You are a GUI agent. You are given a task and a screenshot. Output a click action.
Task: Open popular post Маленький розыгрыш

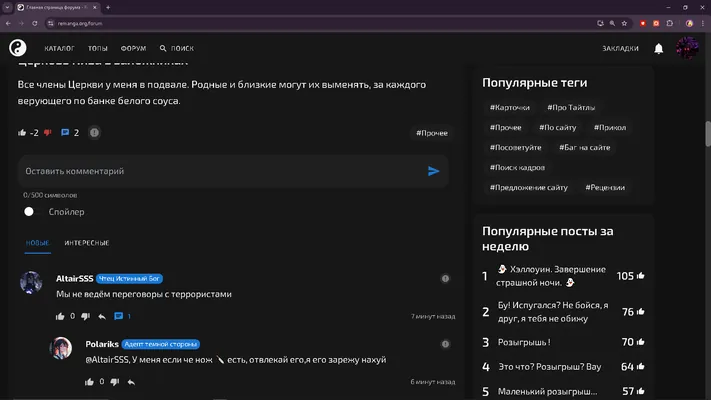[x=547, y=391]
